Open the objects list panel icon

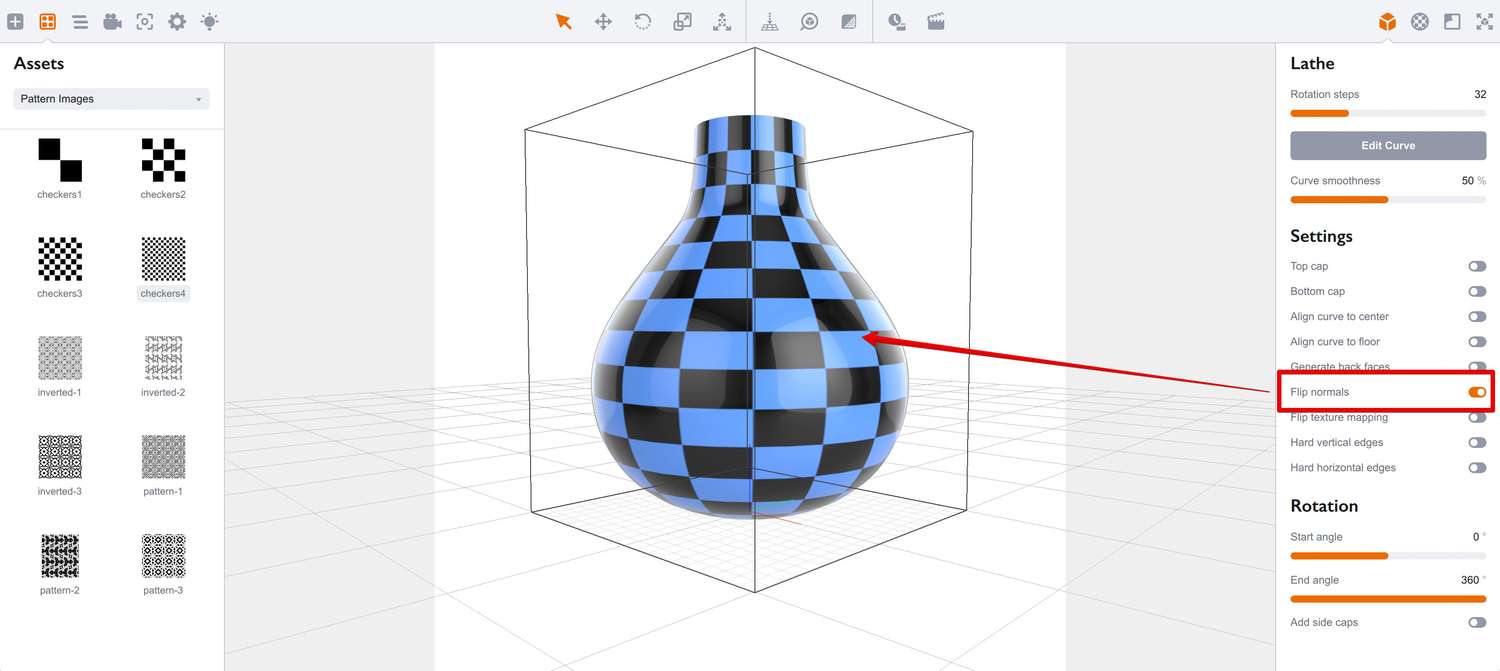point(80,21)
